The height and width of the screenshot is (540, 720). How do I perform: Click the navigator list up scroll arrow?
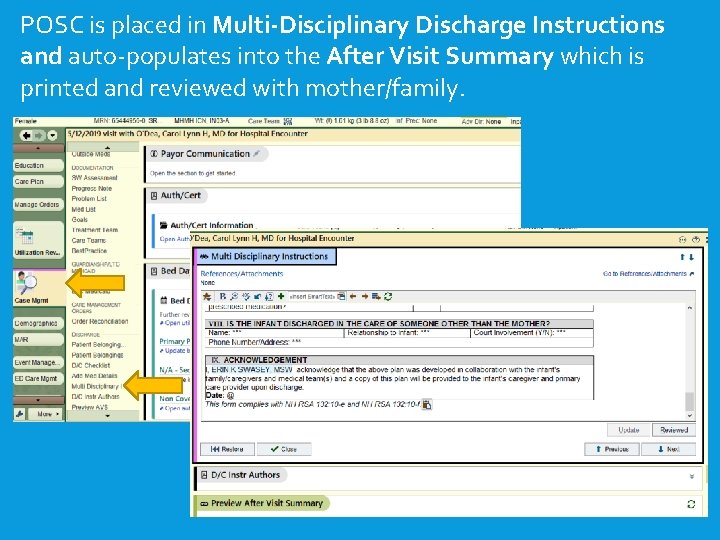(x=107, y=147)
